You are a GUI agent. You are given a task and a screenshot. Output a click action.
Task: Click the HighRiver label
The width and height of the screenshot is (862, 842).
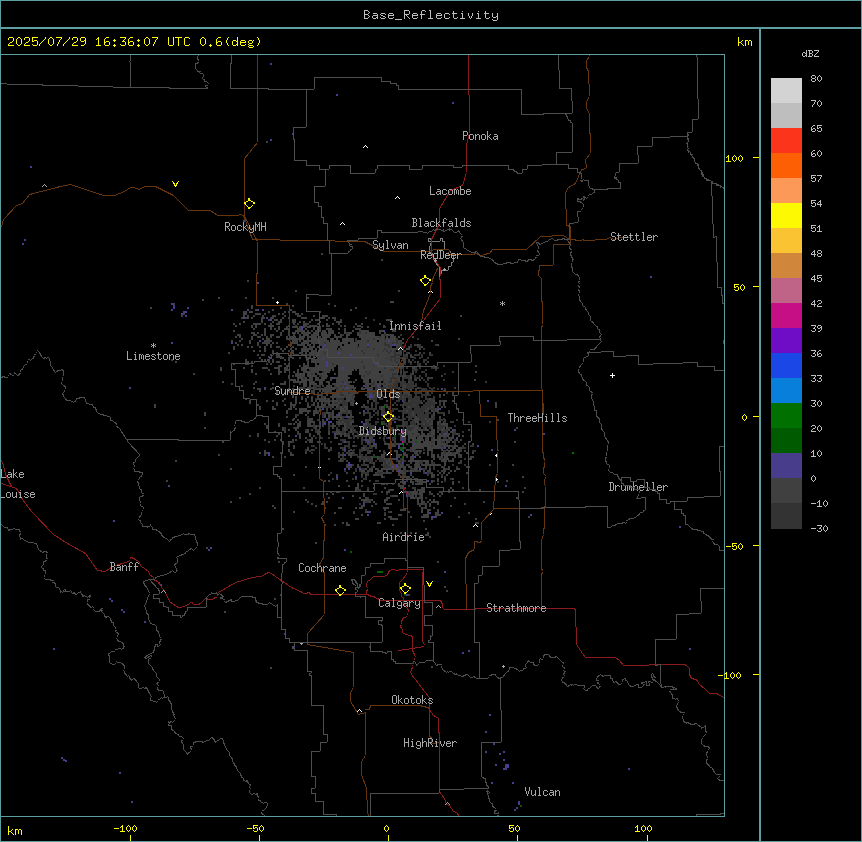(x=430, y=743)
